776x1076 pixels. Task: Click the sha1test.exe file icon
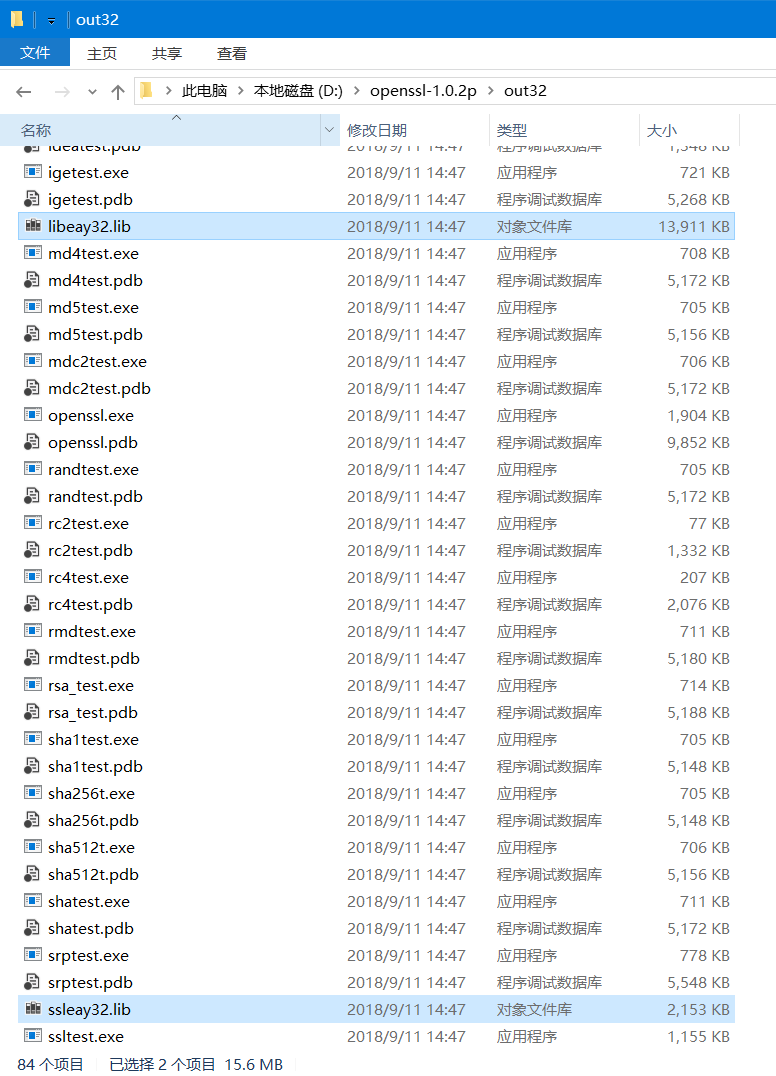[x=32, y=739]
